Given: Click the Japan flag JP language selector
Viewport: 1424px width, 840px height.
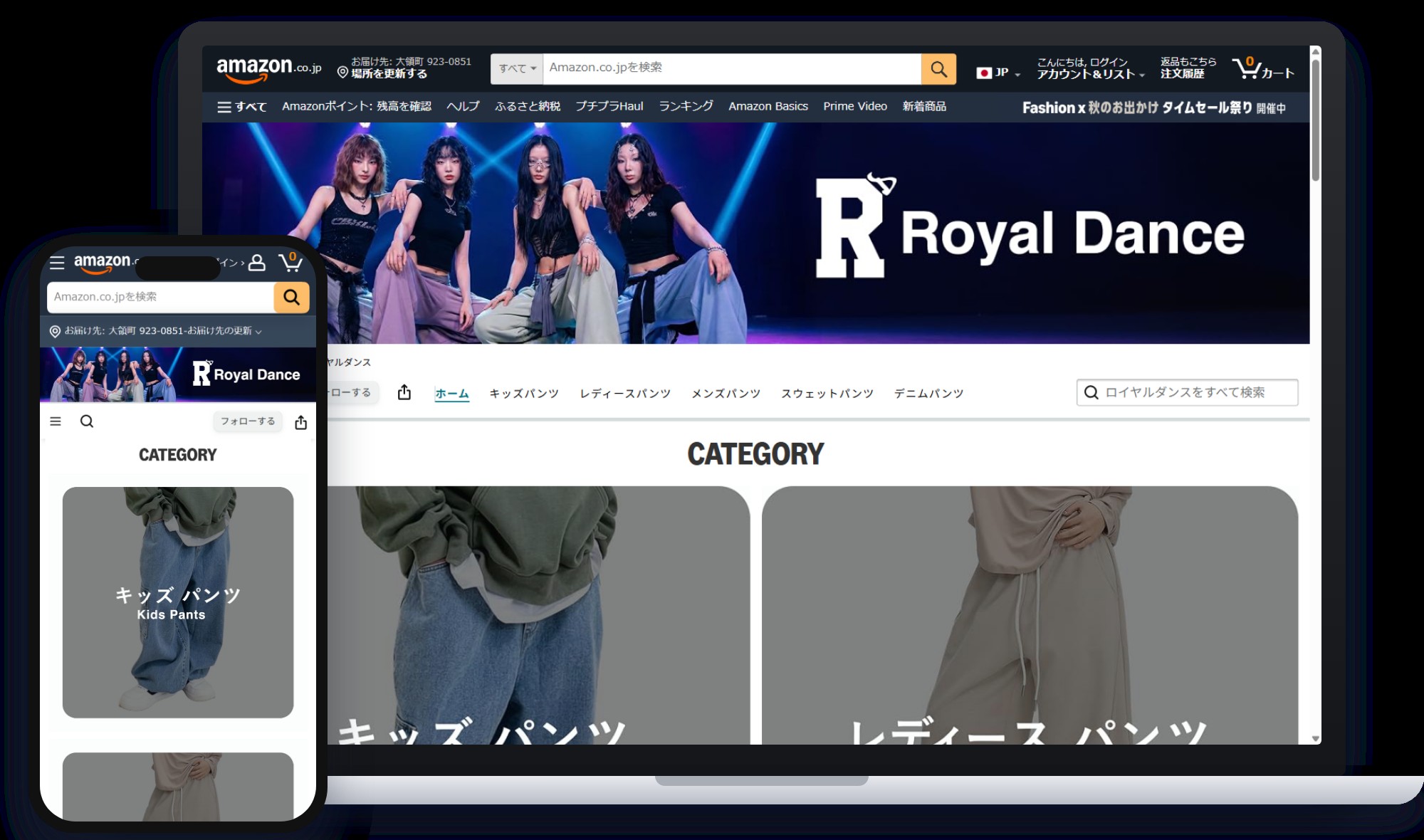Looking at the screenshot, I should (998, 73).
